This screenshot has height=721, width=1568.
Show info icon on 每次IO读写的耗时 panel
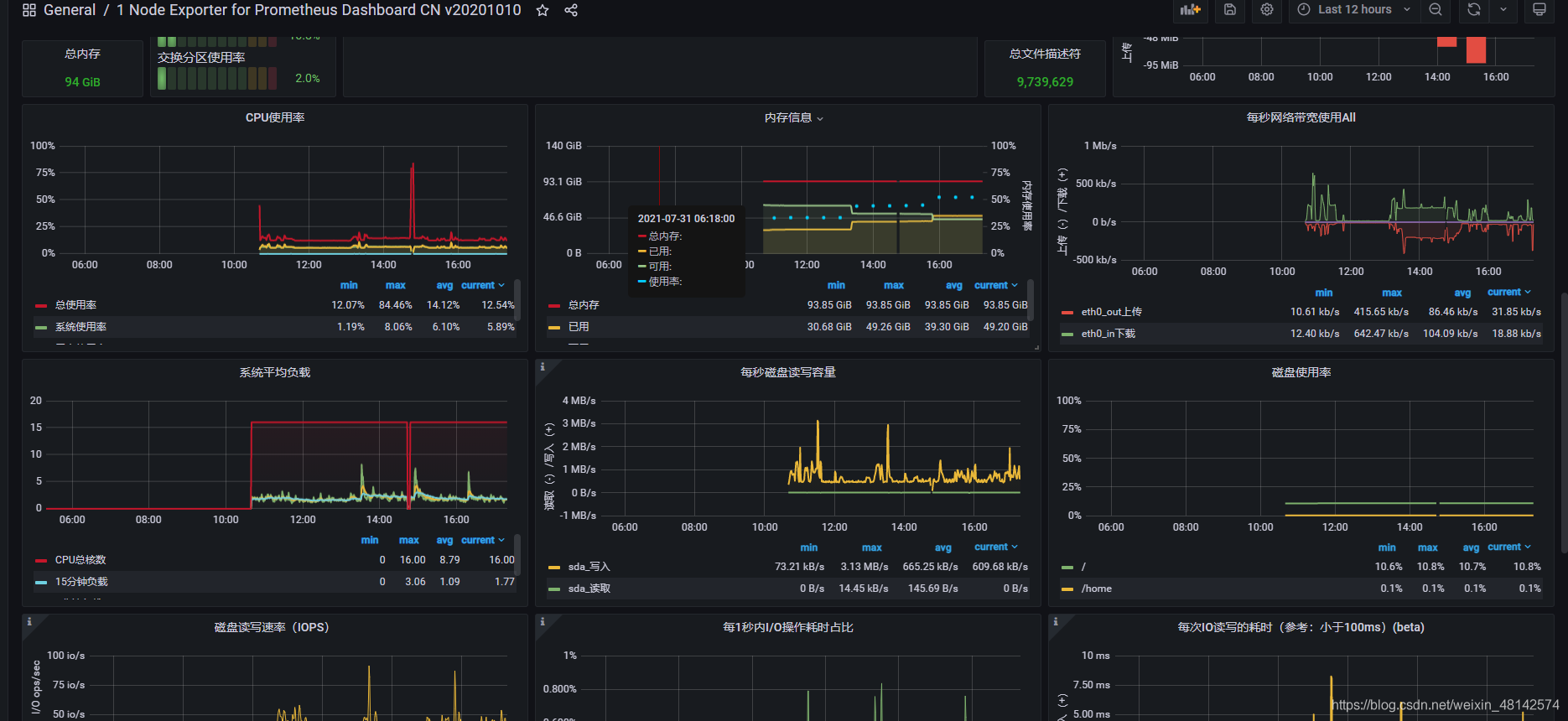(1056, 622)
